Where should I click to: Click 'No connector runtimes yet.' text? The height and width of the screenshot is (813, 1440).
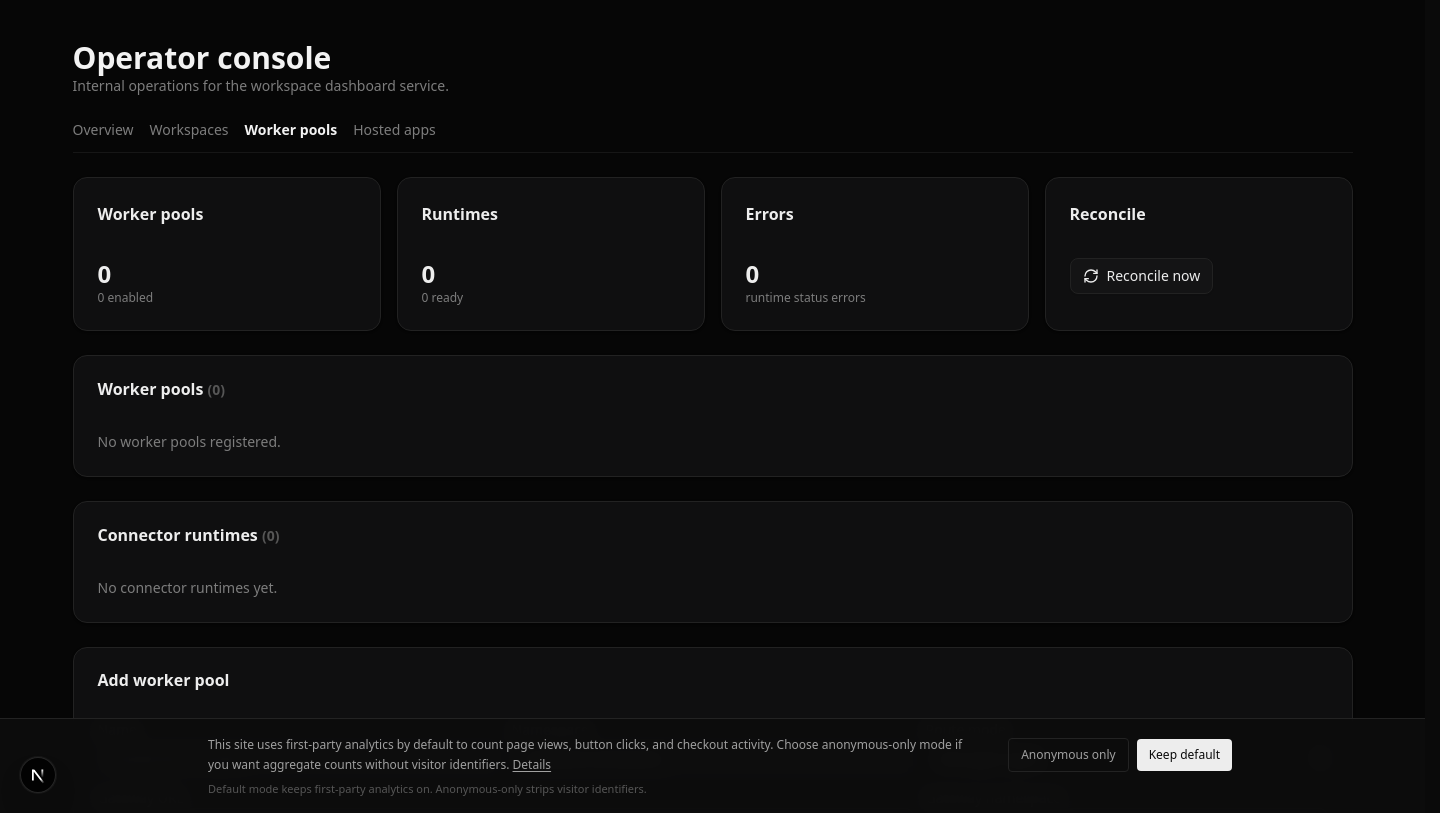(x=187, y=588)
